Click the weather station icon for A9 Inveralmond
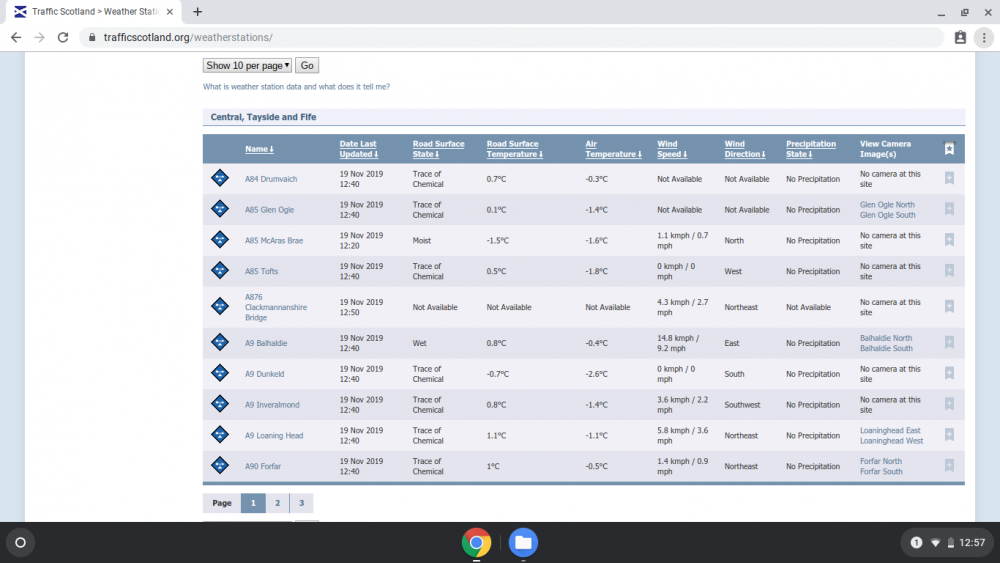 point(220,404)
